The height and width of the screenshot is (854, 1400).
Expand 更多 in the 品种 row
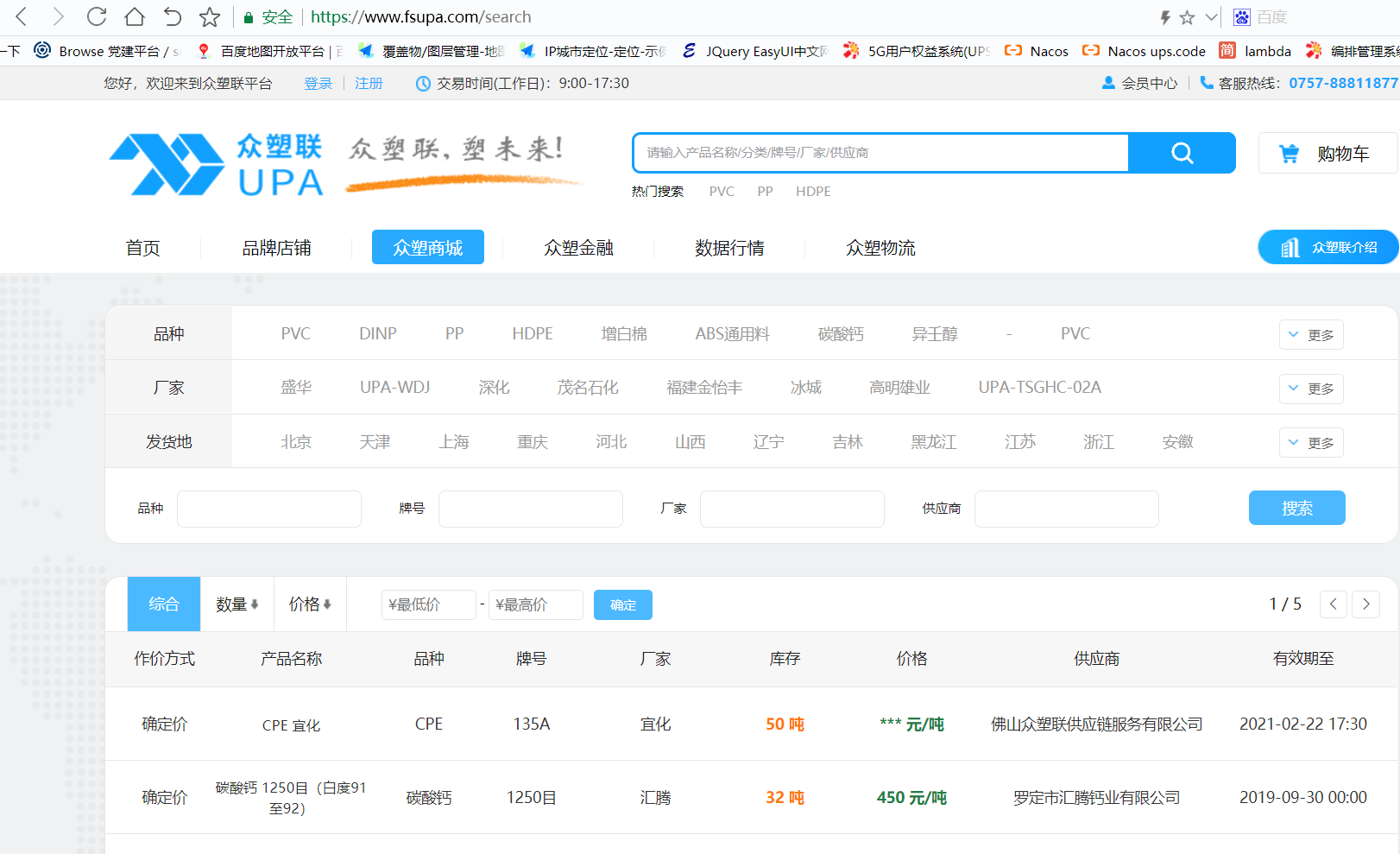[1311, 335]
